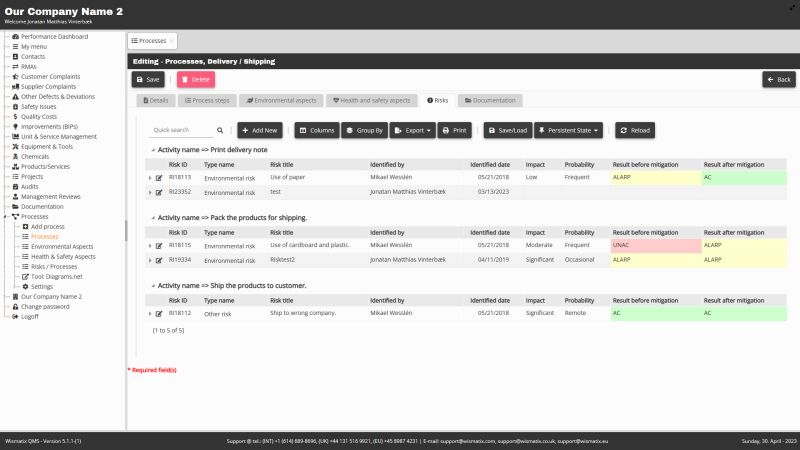Click the quick search magnifier icon
The height and width of the screenshot is (450, 800).
(x=220, y=131)
